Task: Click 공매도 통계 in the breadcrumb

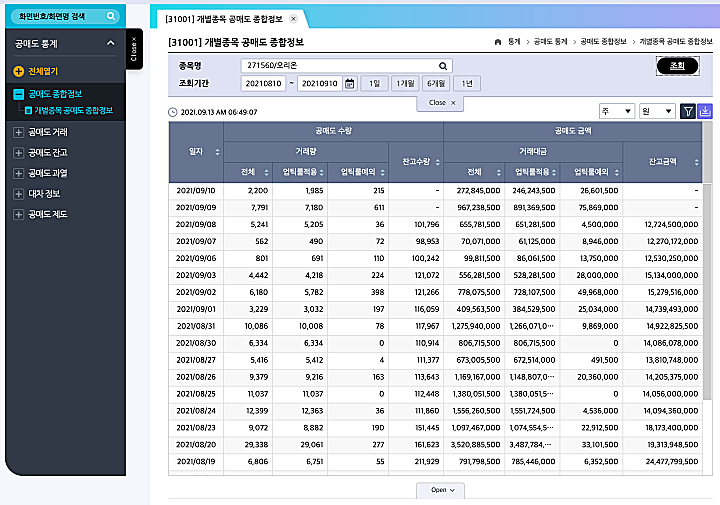Action: (x=551, y=42)
